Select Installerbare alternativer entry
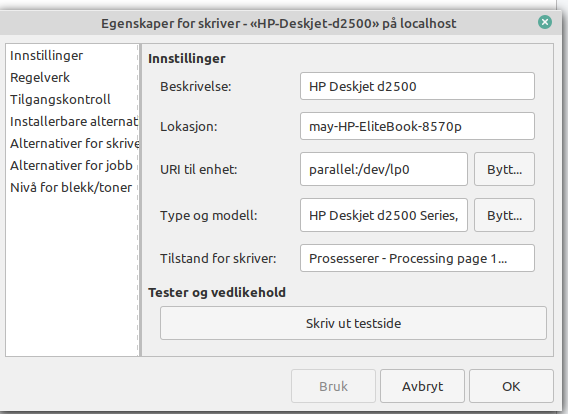The image size is (568, 414). tap(74, 122)
